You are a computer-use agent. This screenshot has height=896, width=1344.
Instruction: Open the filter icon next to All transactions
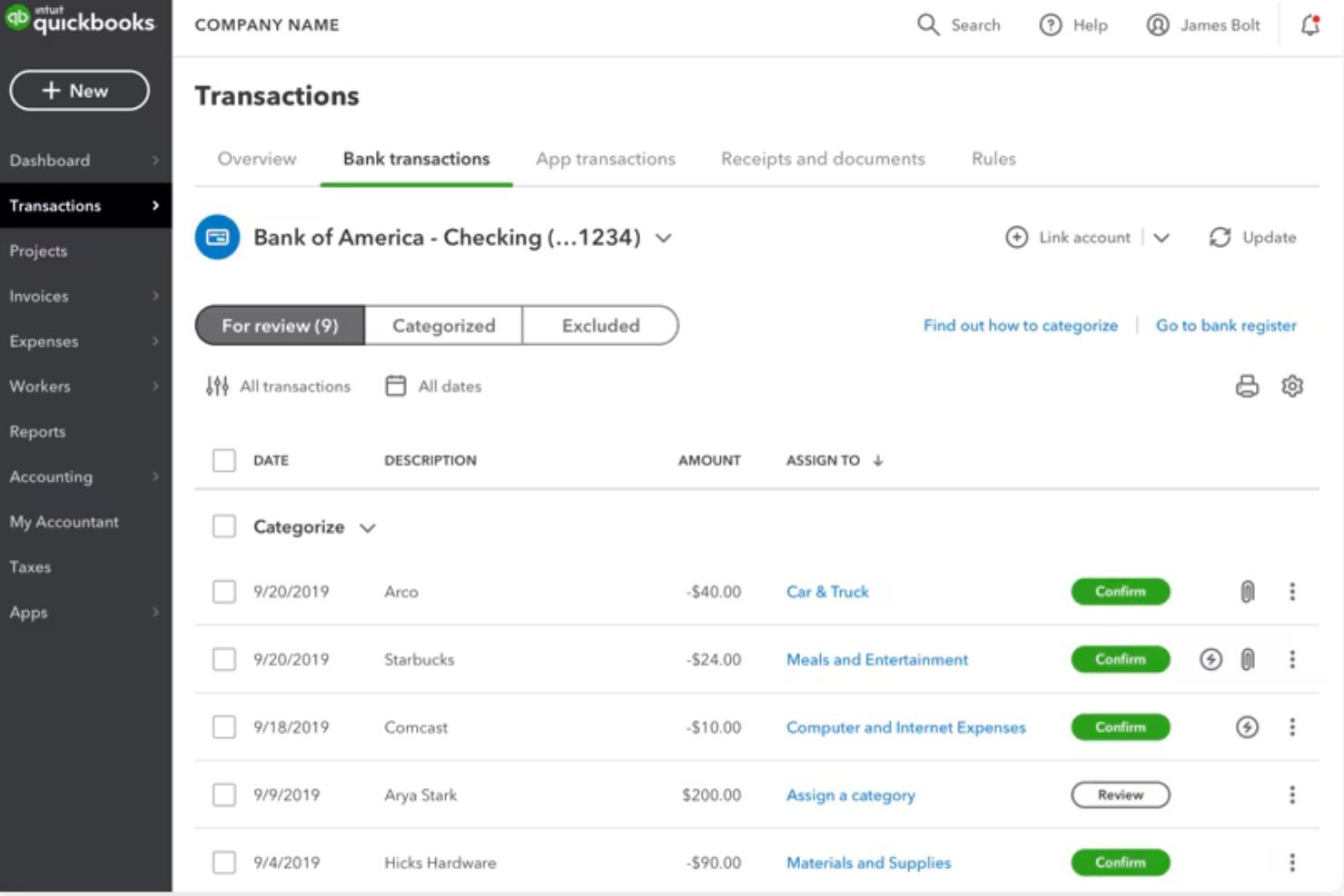pos(217,386)
